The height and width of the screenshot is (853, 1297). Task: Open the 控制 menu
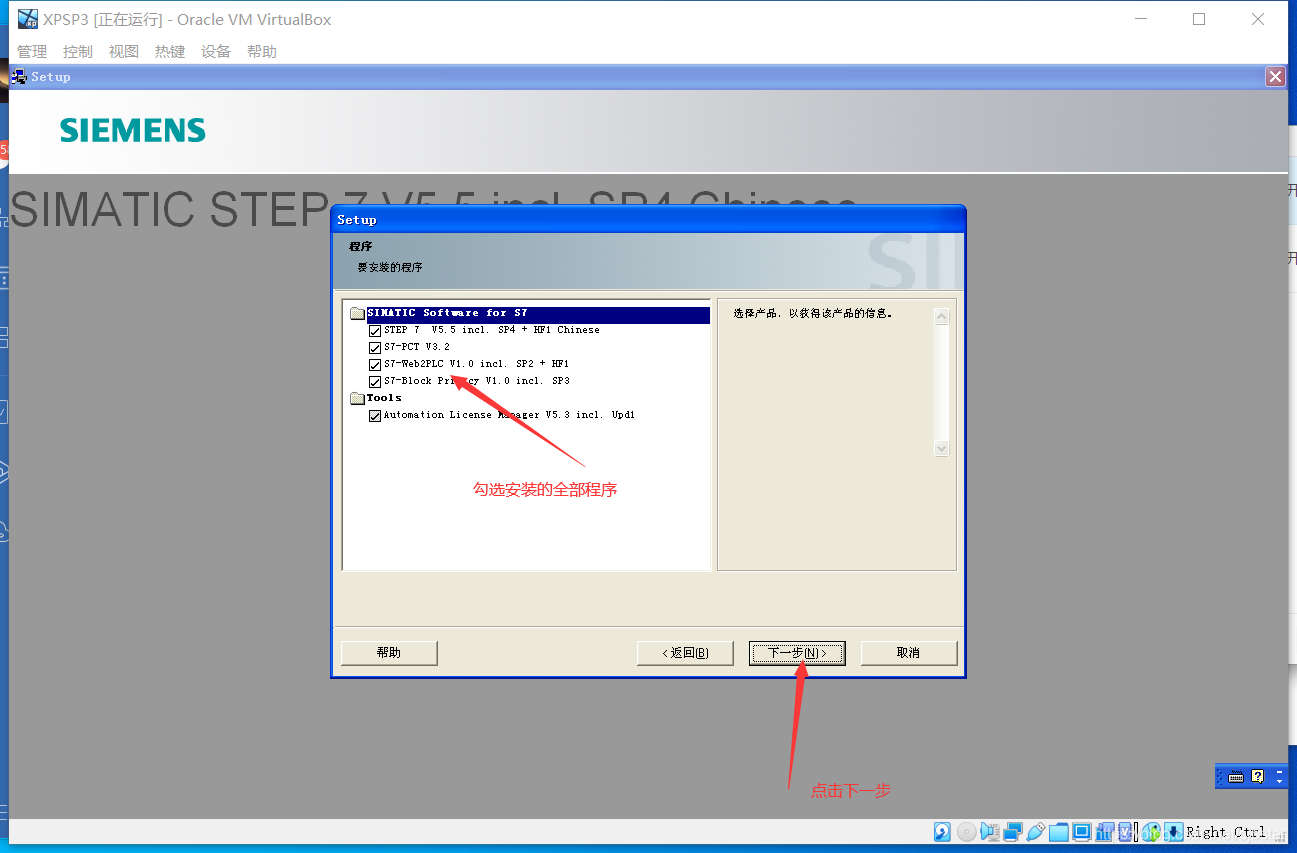pyautogui.click(x=77, y=52)
